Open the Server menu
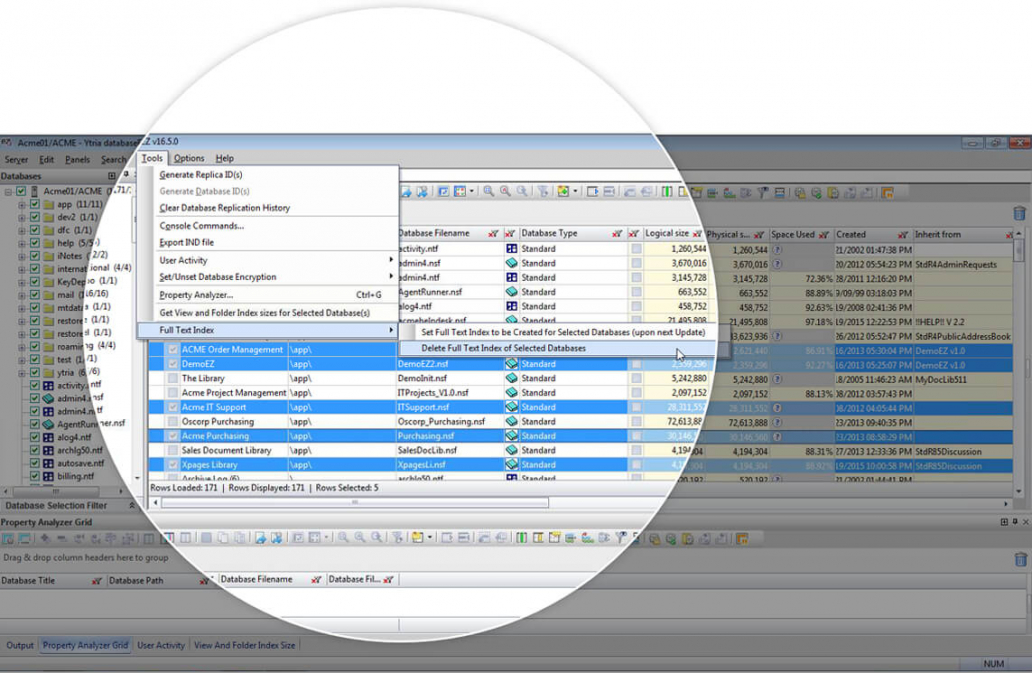 [x=16, y=160]
